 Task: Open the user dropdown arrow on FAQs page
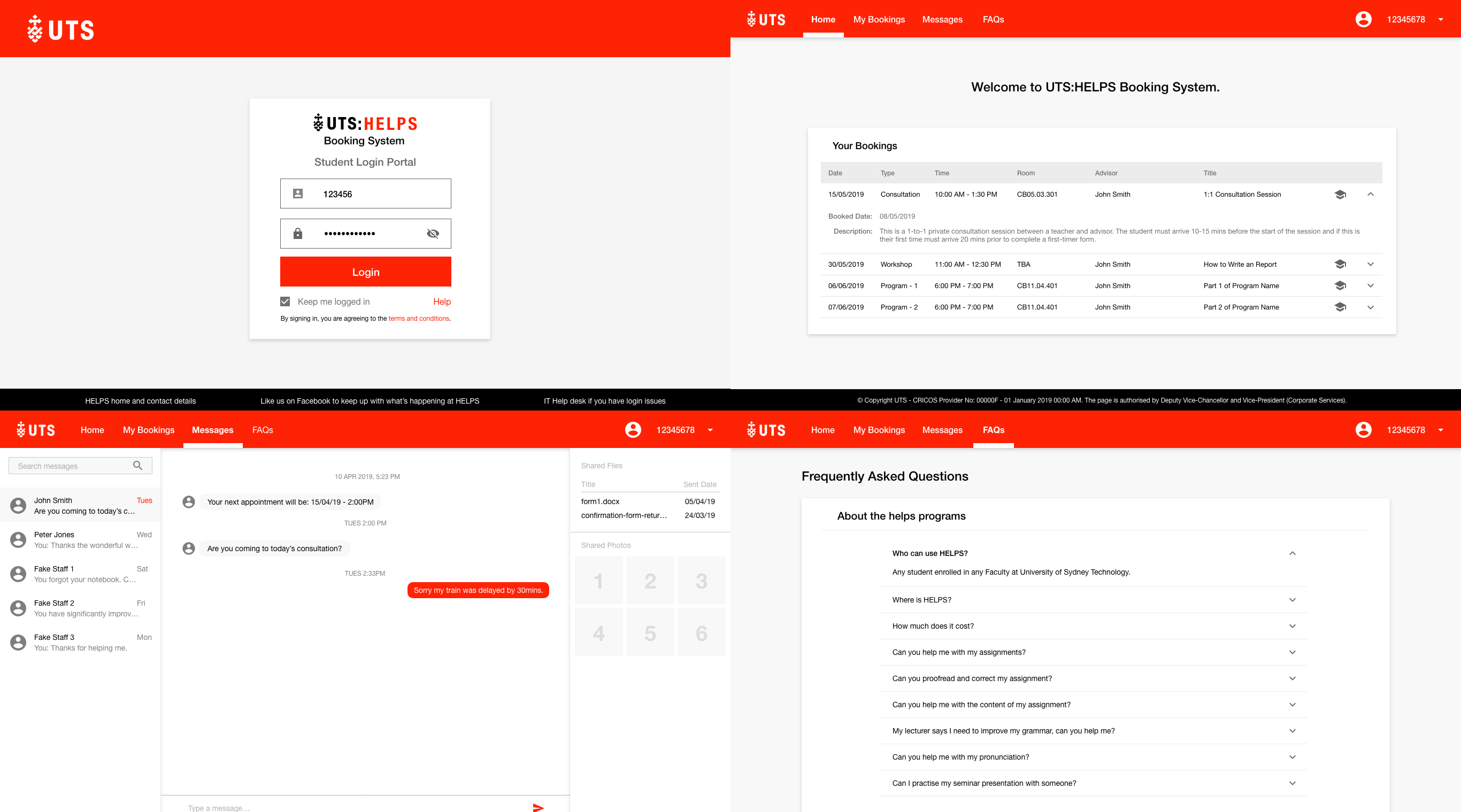coord(1441,430)
